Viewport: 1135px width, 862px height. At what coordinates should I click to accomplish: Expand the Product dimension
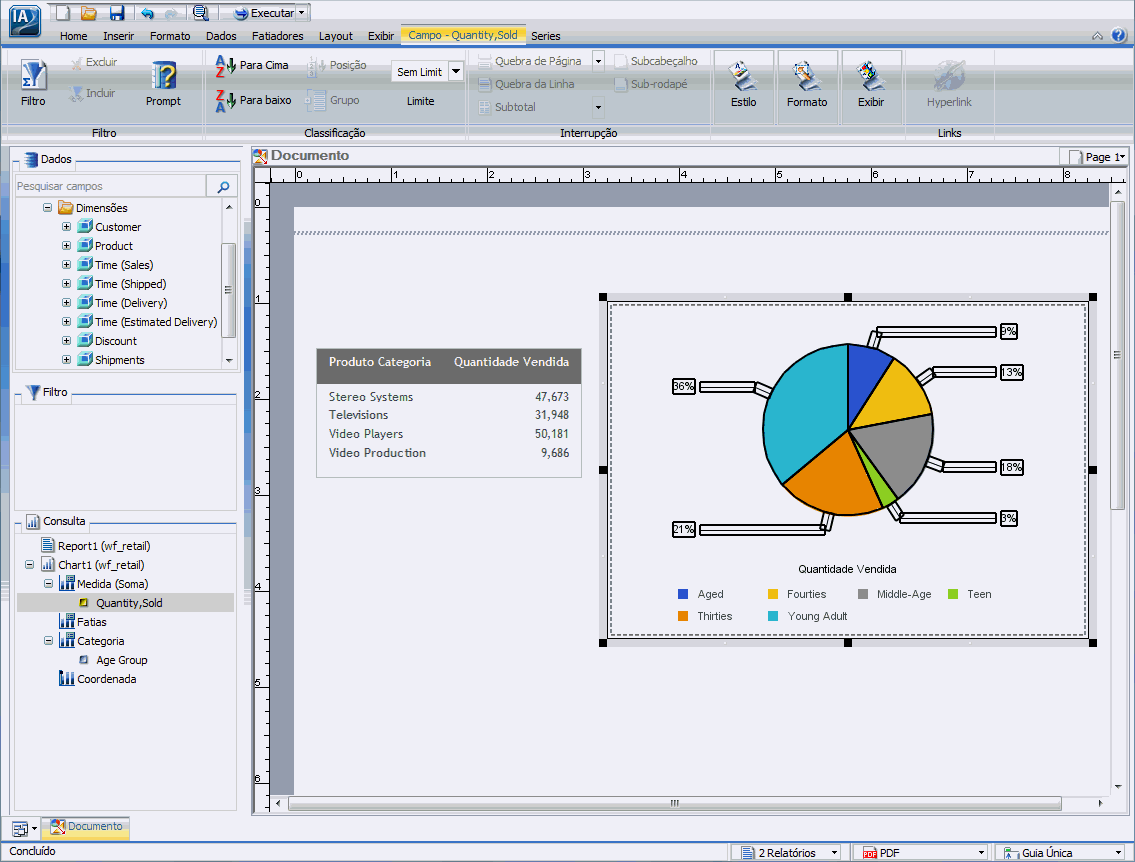67,245
